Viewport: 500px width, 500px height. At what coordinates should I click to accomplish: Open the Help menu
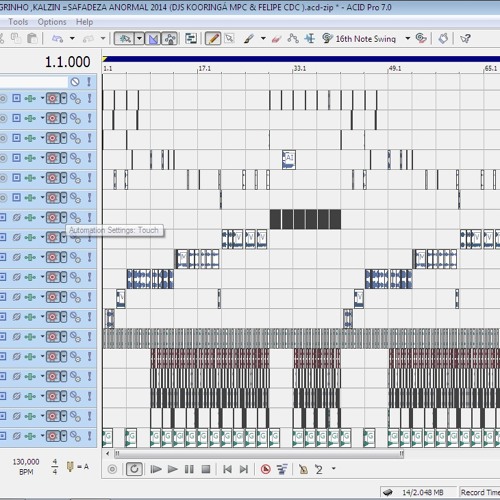point(84,22)
